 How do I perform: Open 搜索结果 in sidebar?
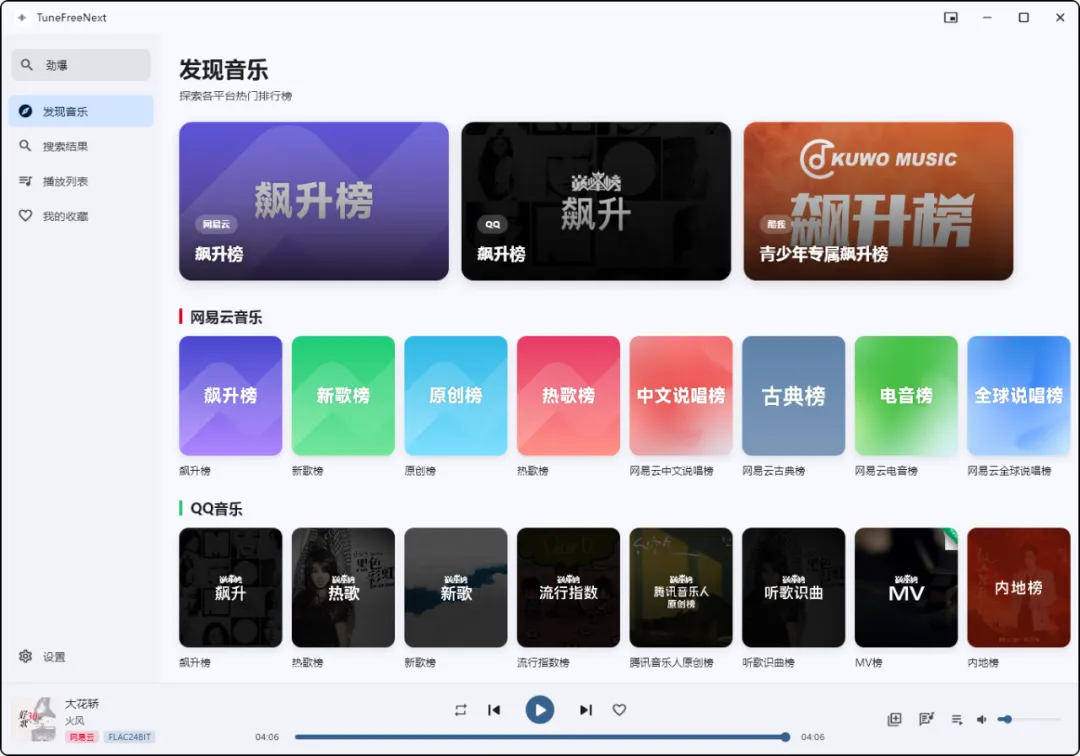81,146
